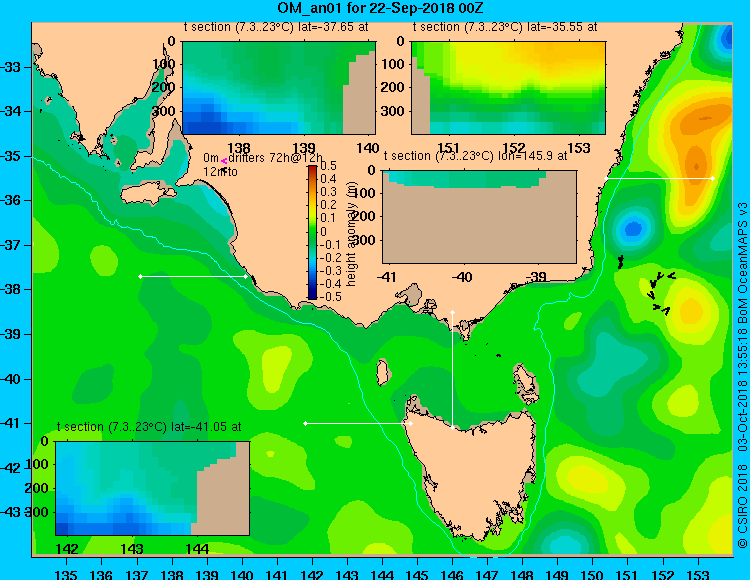Click the 143 label under the lat=-41.05 inset
This screenshot has height=580, width=750.
click(x=132, y=549)
